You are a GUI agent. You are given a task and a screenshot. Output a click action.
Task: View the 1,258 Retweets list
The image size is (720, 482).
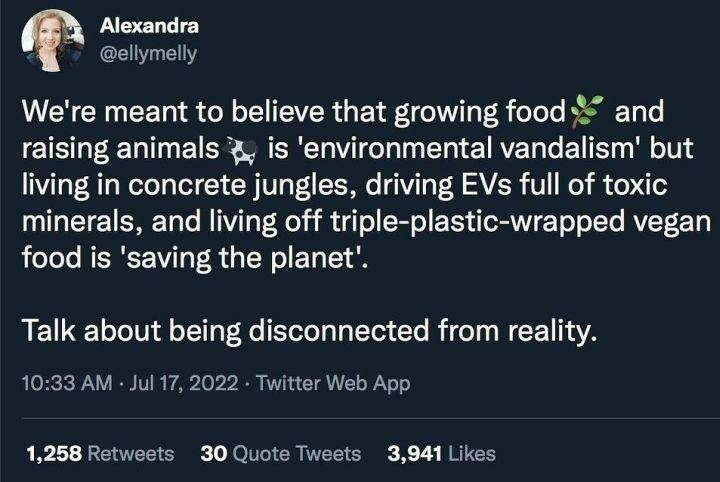(x=98, y=453)
